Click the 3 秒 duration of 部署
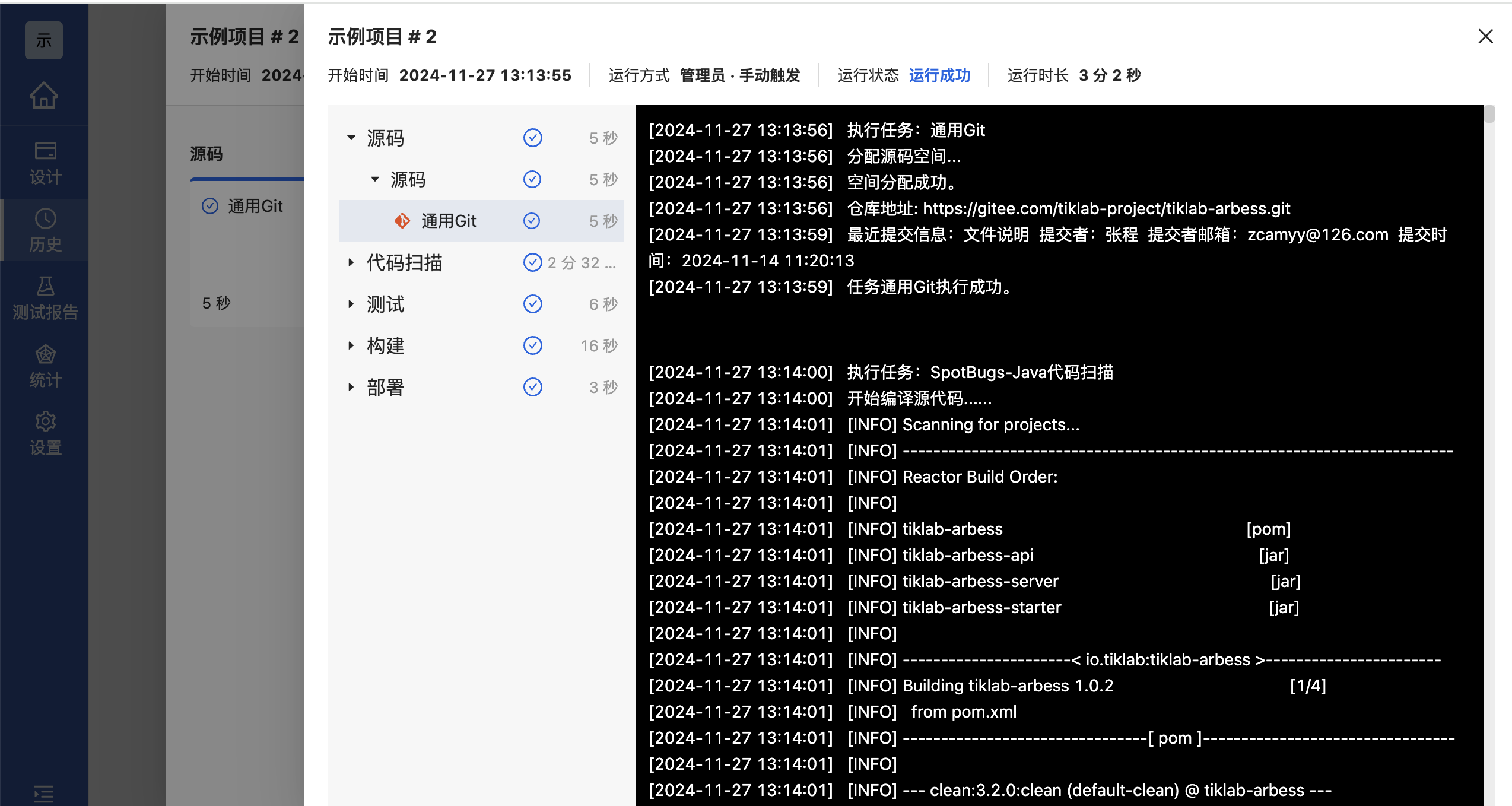This screenshot has height=806, width=1512. click(603, 387)
